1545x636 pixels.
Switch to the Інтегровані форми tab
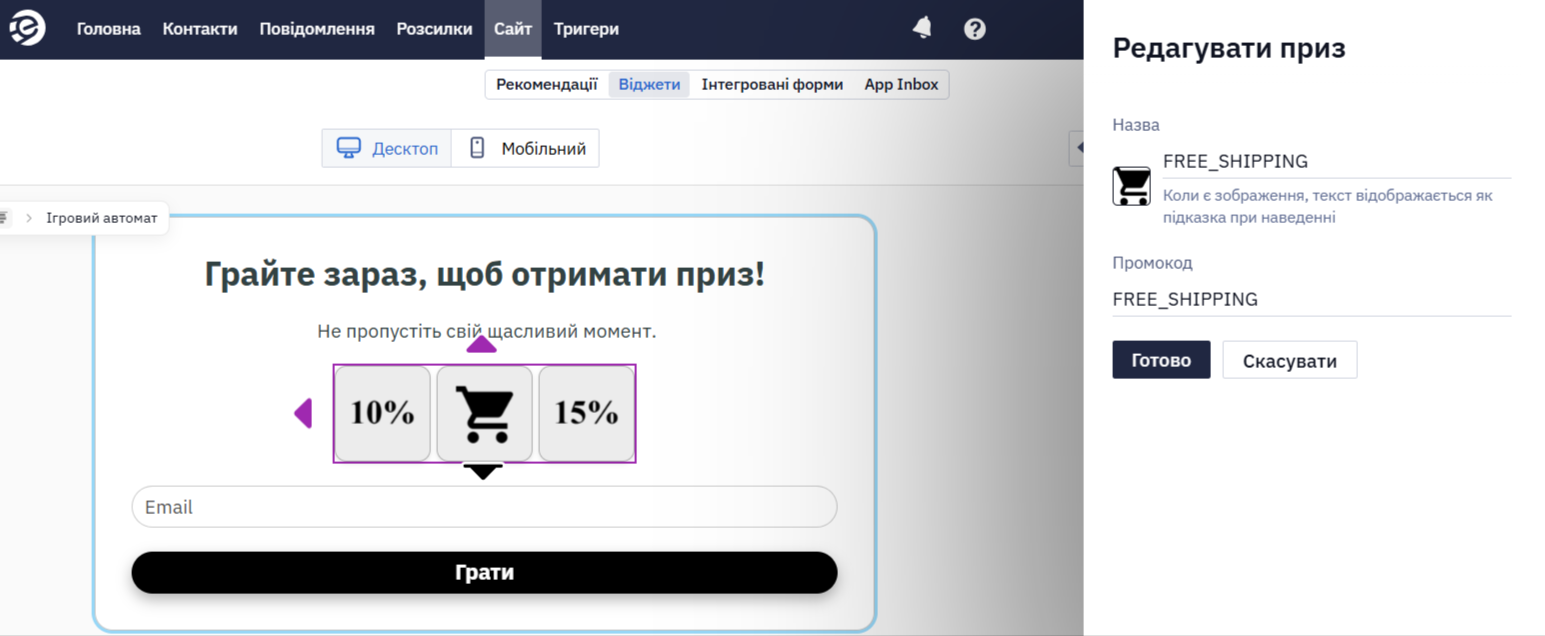pos(772,85)
